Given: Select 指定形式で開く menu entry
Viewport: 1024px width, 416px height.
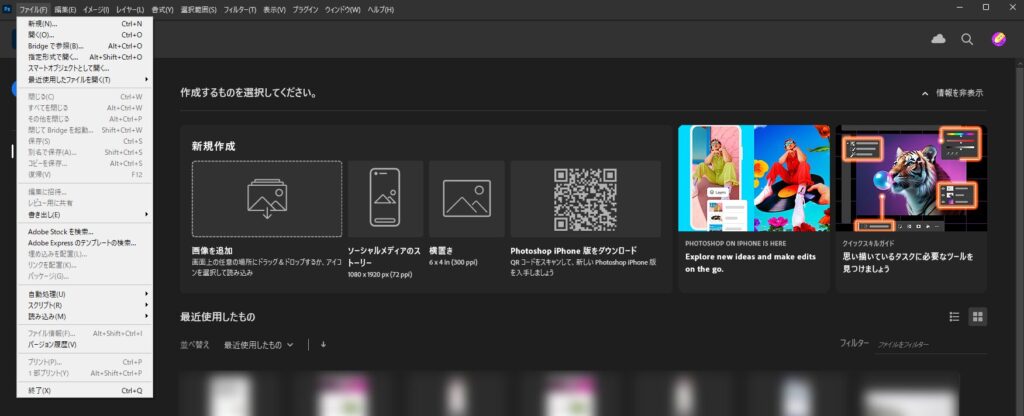Looking at the screenshot, I should [85, 57].
